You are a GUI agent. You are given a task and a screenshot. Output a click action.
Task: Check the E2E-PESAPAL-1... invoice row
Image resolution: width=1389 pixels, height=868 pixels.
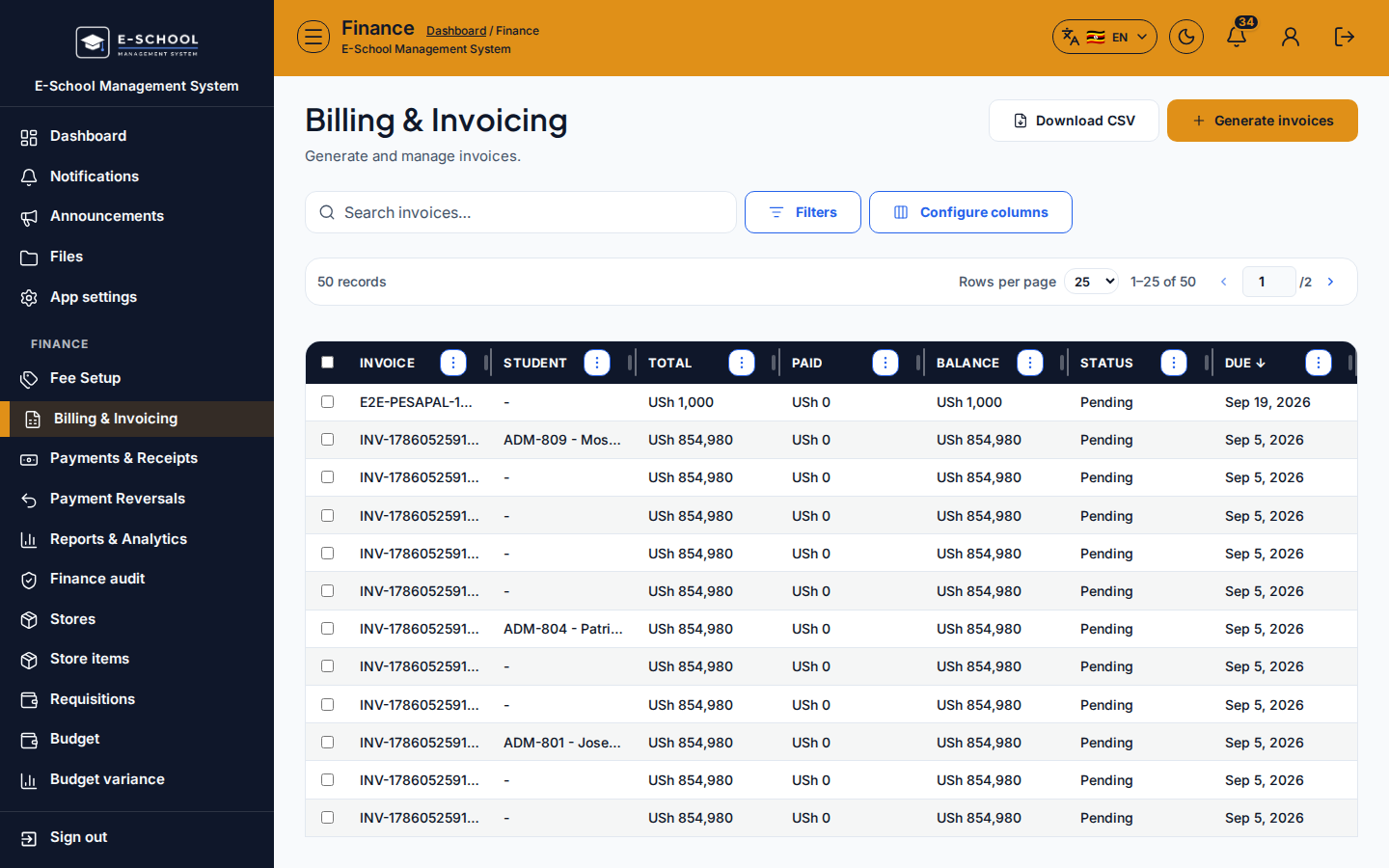[328, 402]
